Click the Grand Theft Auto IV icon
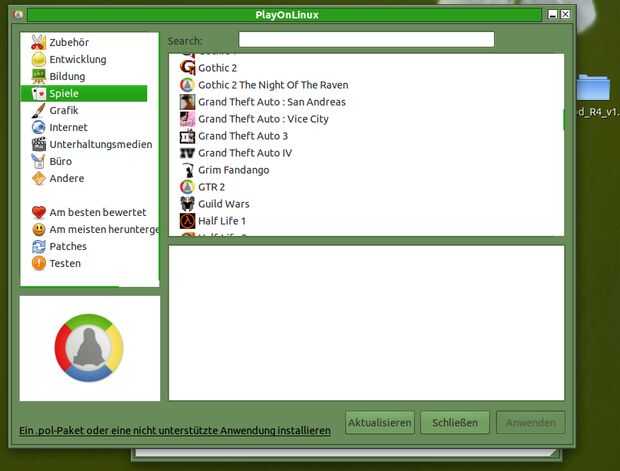Viewport: 620px width, 471px height. (187, 153)
